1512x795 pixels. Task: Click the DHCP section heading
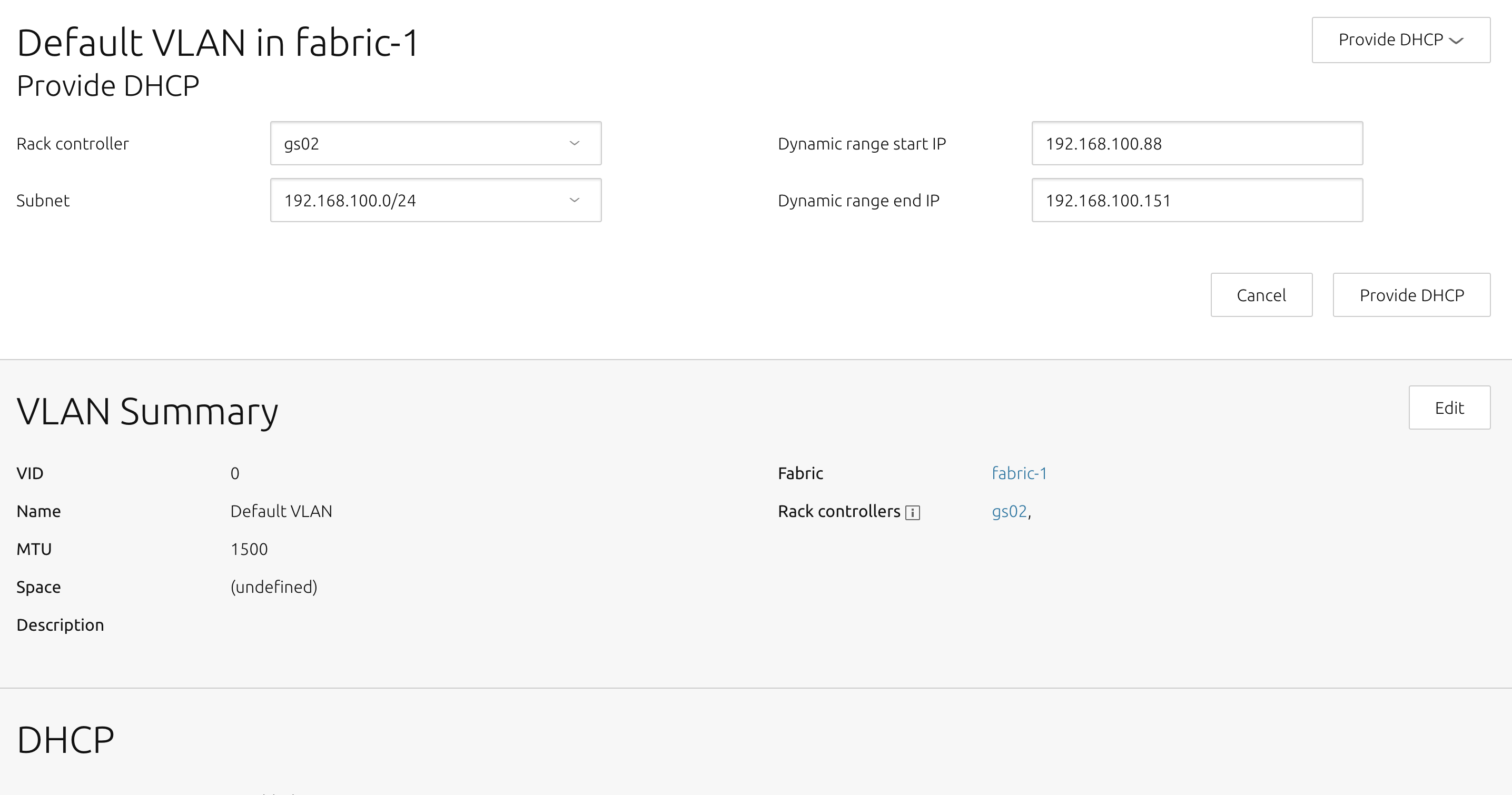click(65, 739)
